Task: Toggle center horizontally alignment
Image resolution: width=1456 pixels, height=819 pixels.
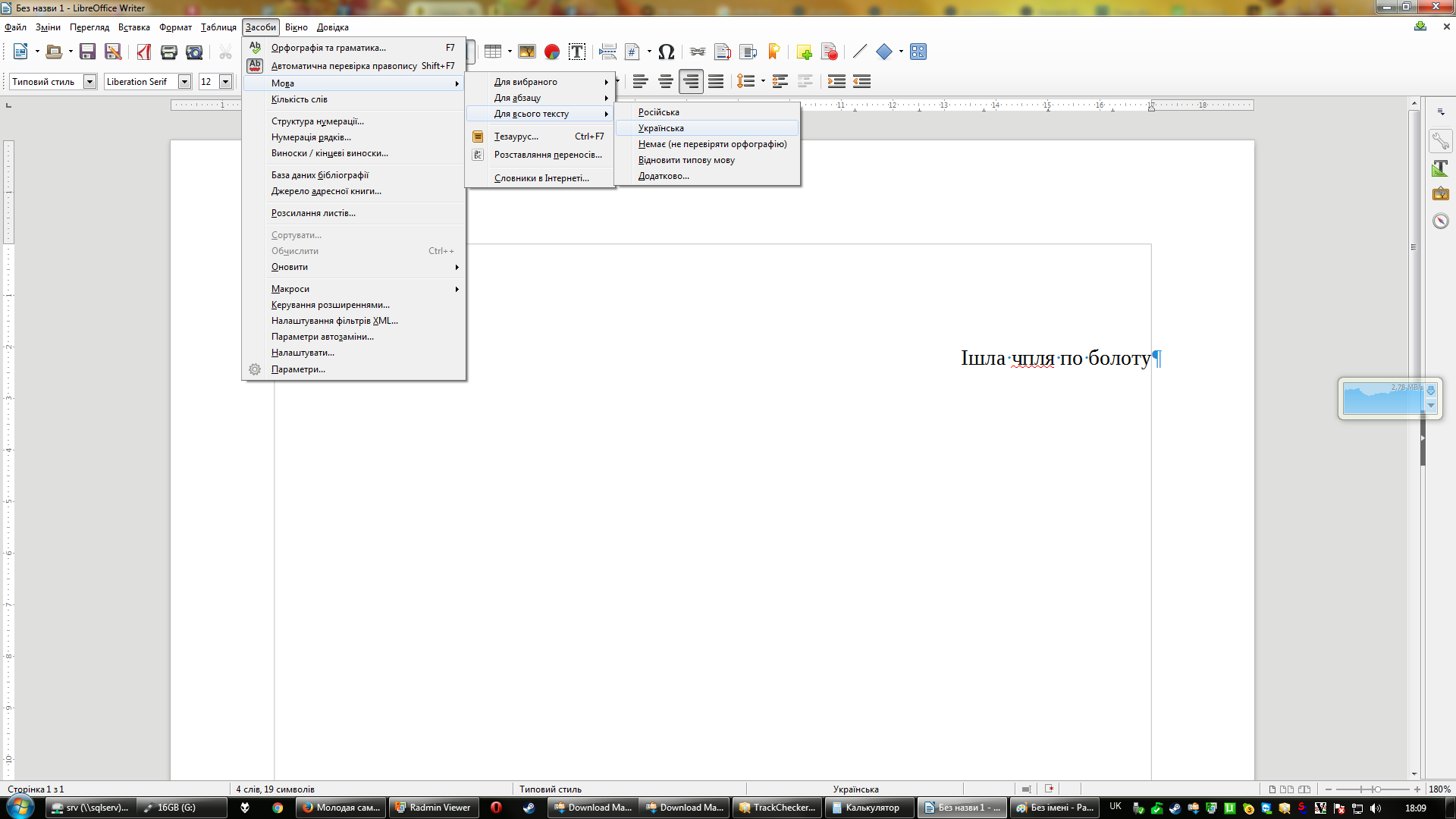Action: click(666, 81)
